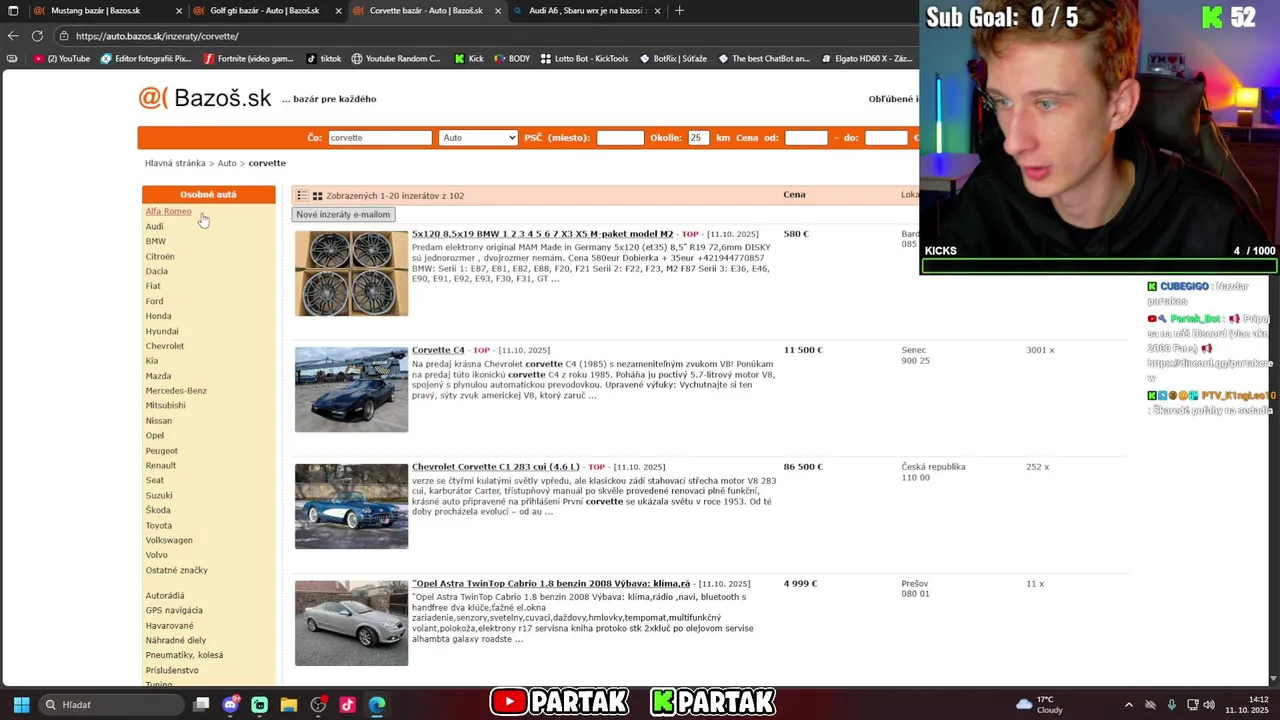
Task: Switch to list view icon in results header
Action: pos(302,196)
